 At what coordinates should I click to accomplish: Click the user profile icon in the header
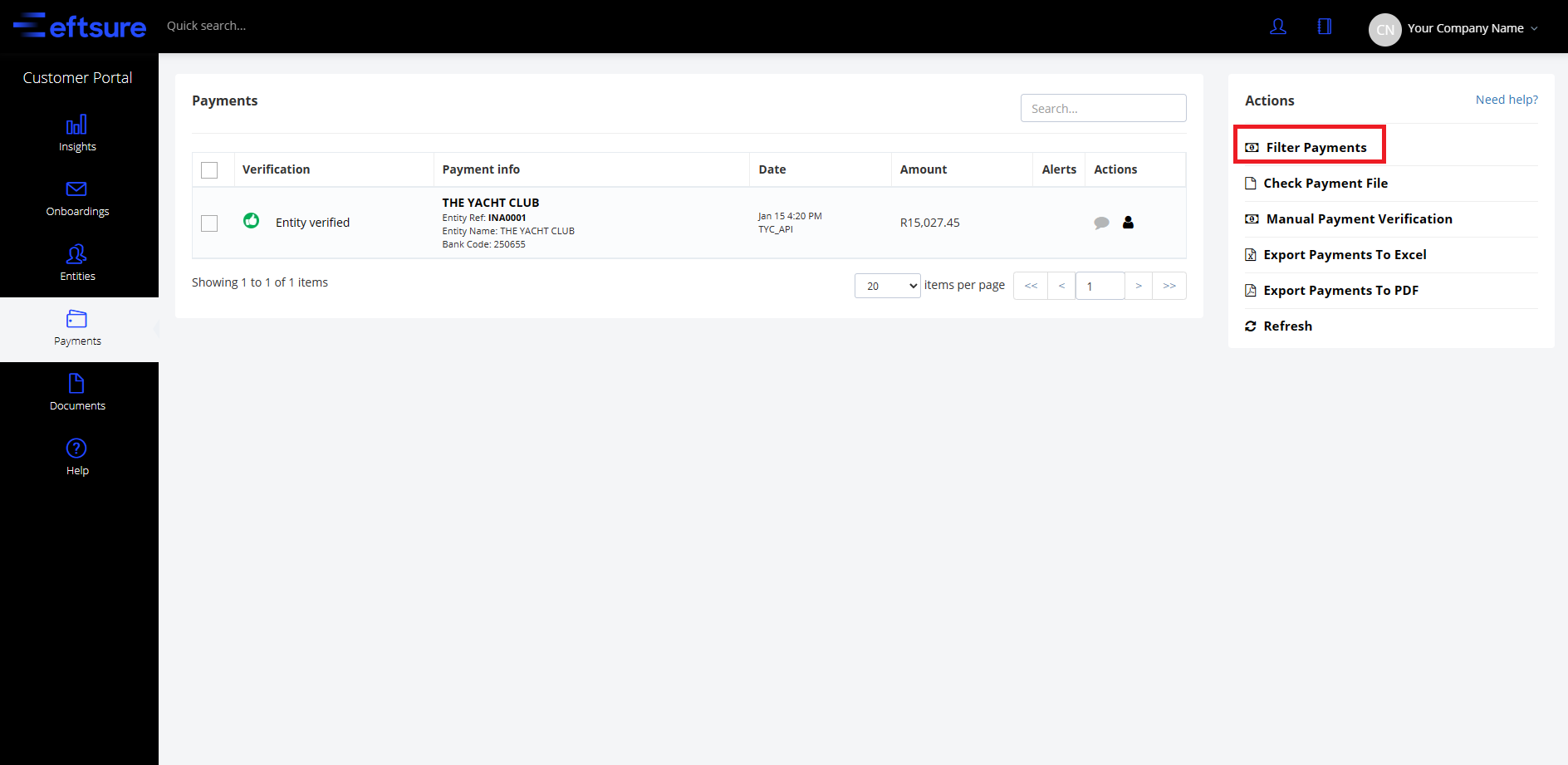point(1278,27)
